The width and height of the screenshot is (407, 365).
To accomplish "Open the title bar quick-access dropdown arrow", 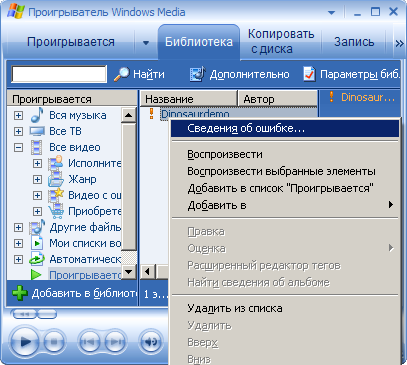I will [331, 13].
